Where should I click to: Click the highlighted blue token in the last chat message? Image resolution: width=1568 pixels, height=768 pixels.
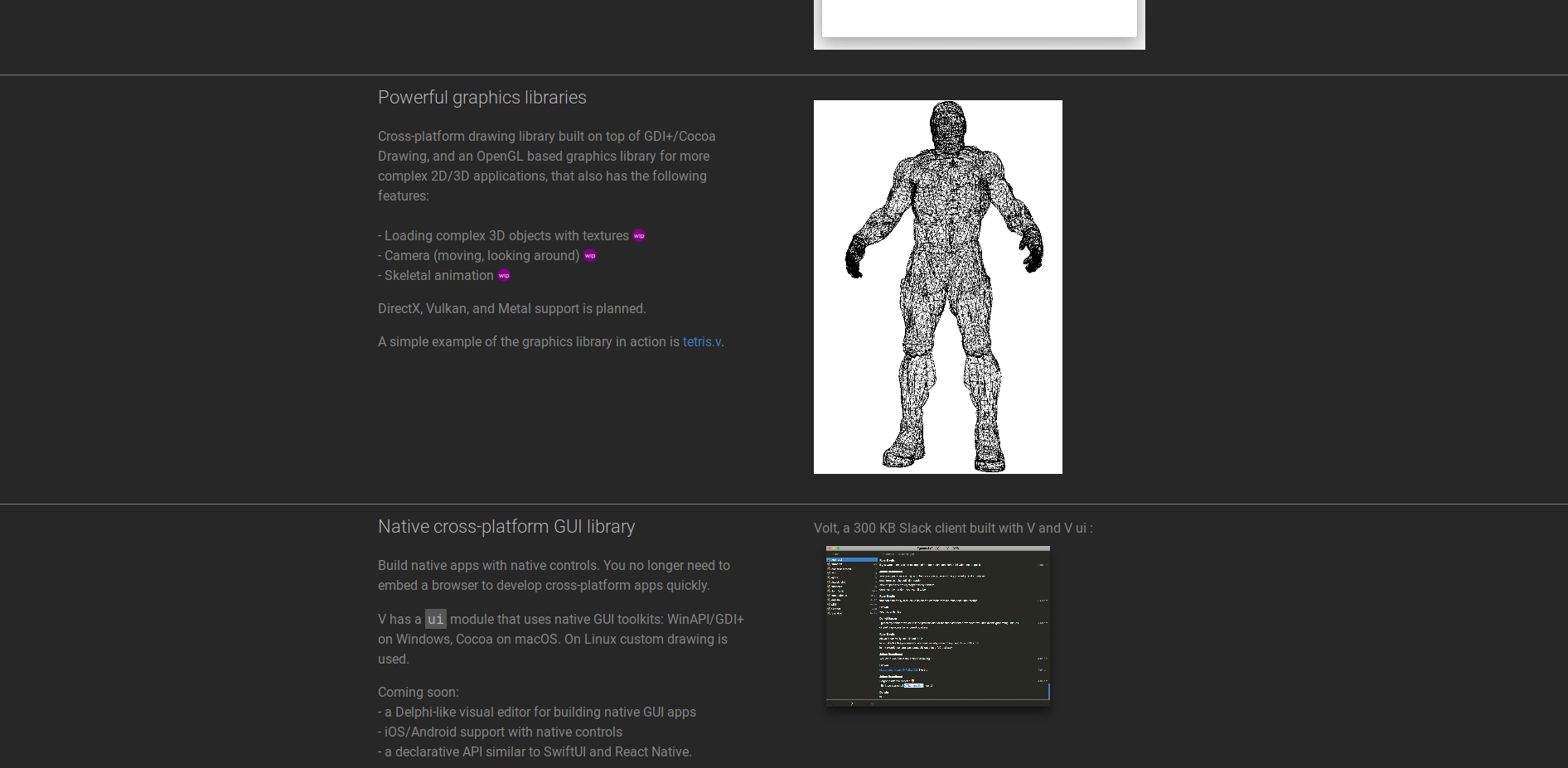tap(913, 686)
